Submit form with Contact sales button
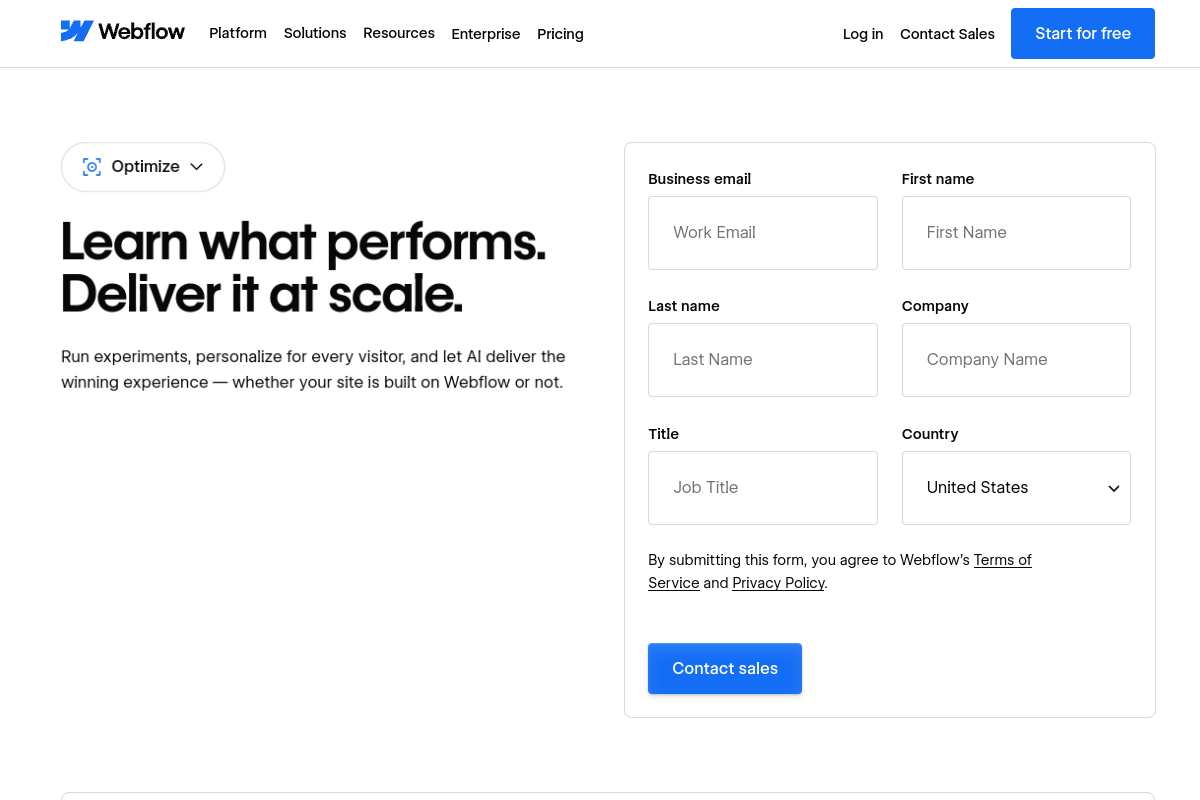Viewport: 1200px width, 800px height. tap(725, 668)
